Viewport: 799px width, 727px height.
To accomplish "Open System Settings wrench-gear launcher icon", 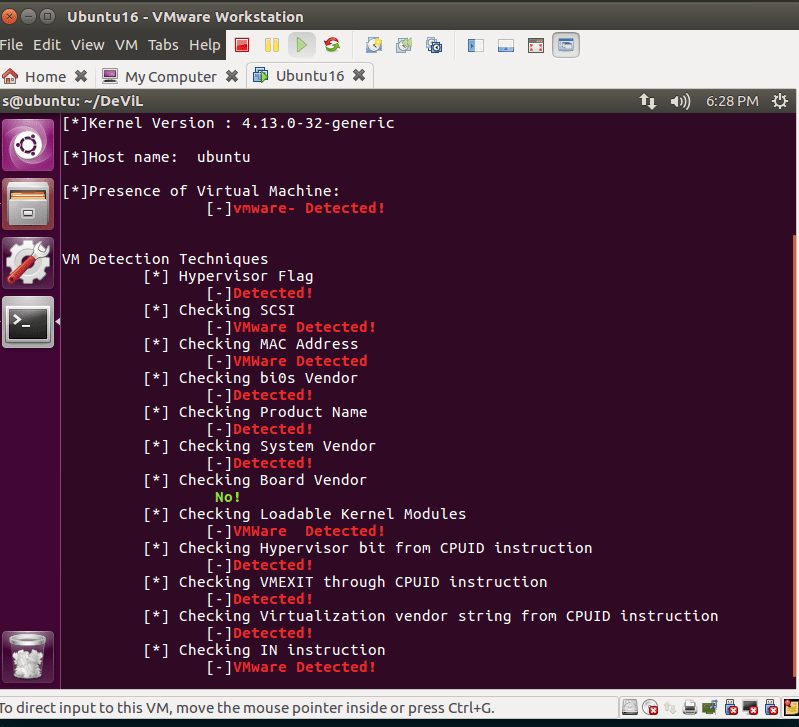I will coord(28,263).
